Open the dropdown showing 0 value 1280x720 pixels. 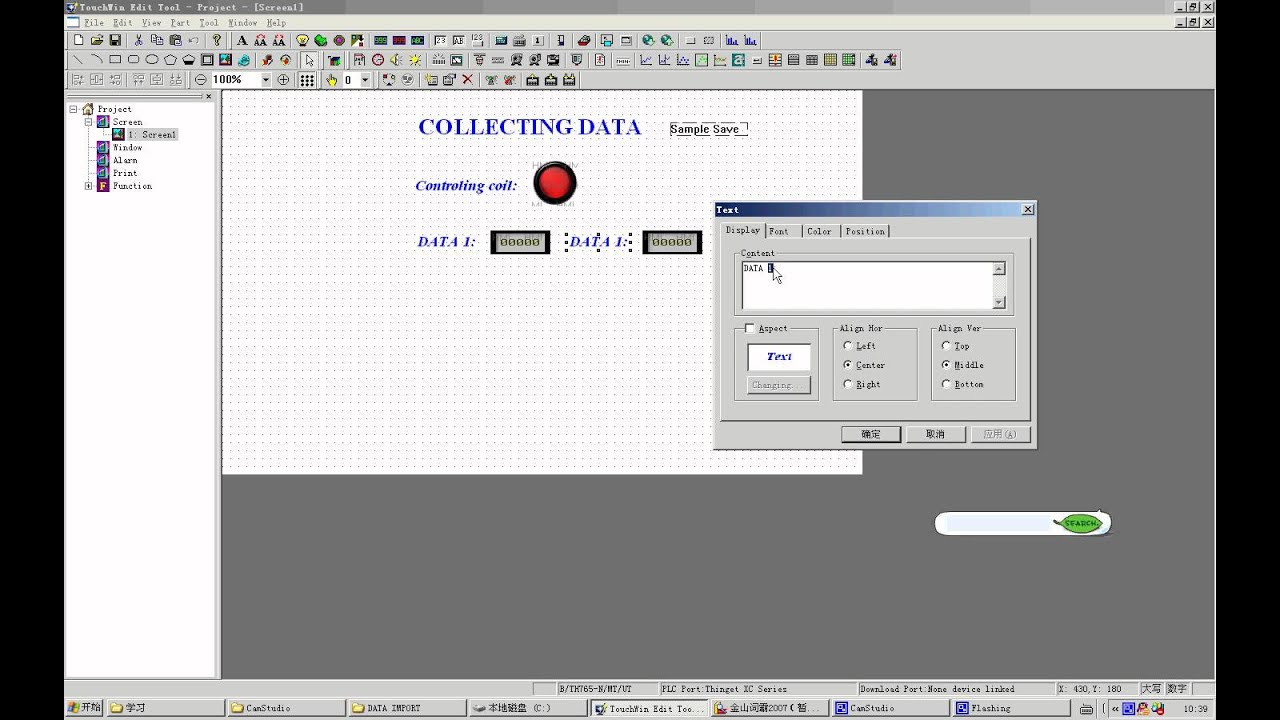pyautogui.click(x=365, y=79)
